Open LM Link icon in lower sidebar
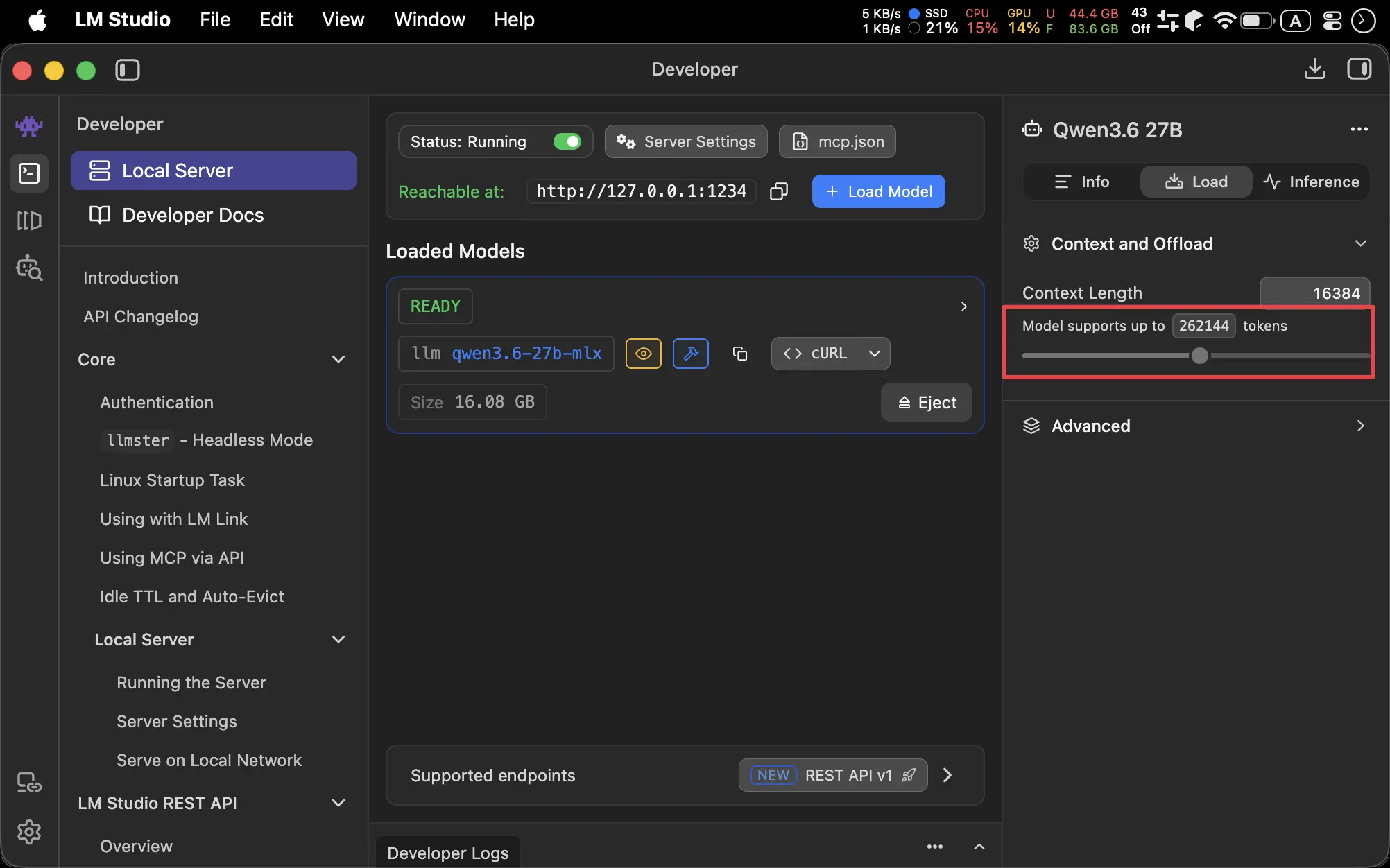This screenshot has width=1390, height=868. 29,783
